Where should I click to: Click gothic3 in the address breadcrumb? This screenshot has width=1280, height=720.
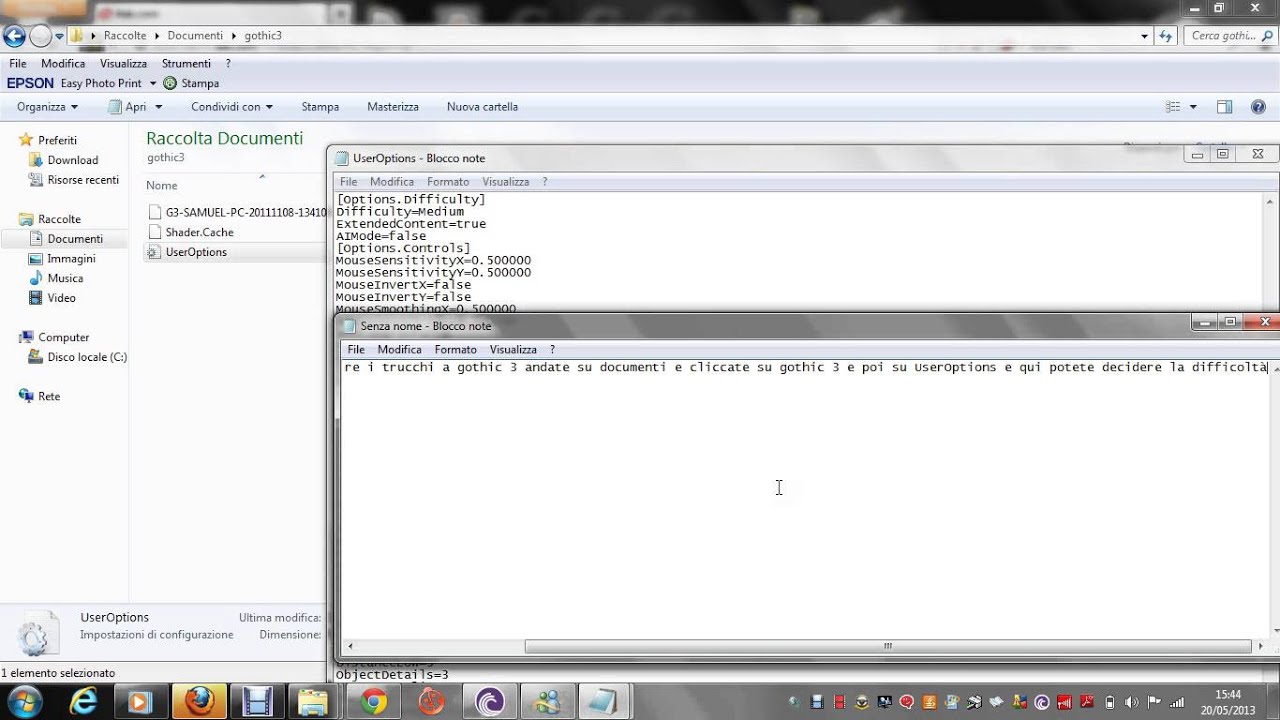pos(263,36)
